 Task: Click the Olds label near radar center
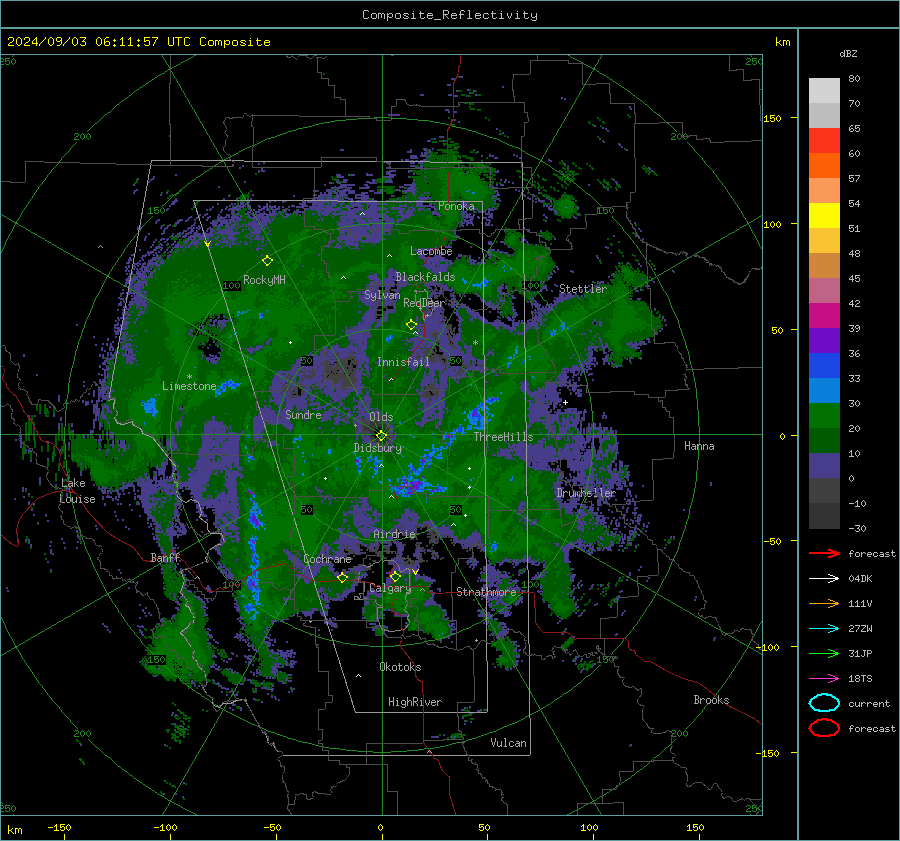(x=381, y=417)
